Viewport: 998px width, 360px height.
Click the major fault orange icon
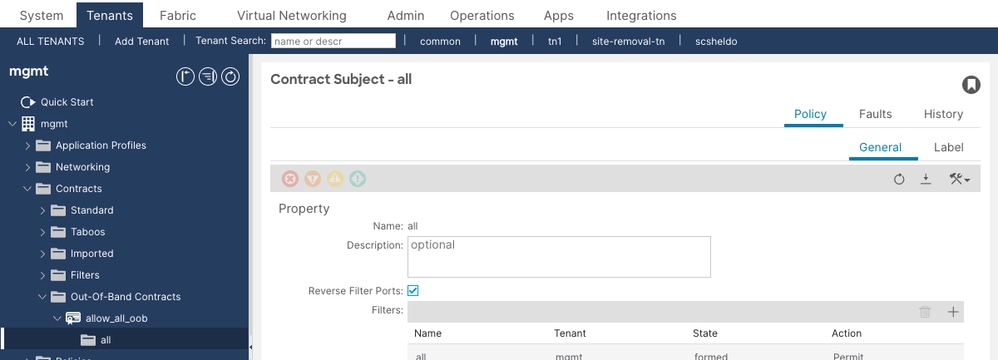(x=313, y=179)
